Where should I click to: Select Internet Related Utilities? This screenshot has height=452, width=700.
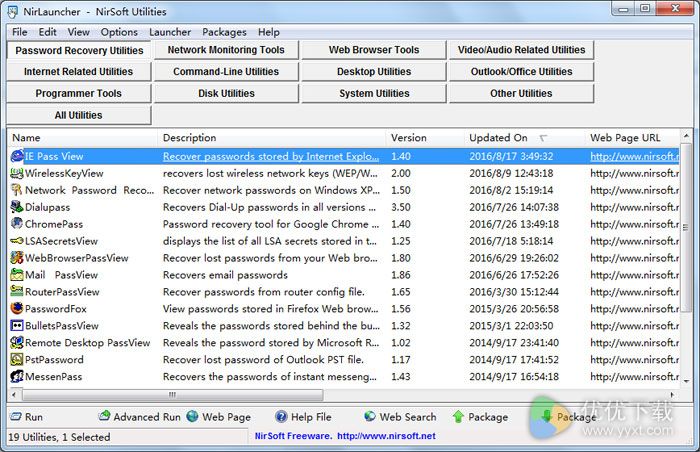click(79, 71)
